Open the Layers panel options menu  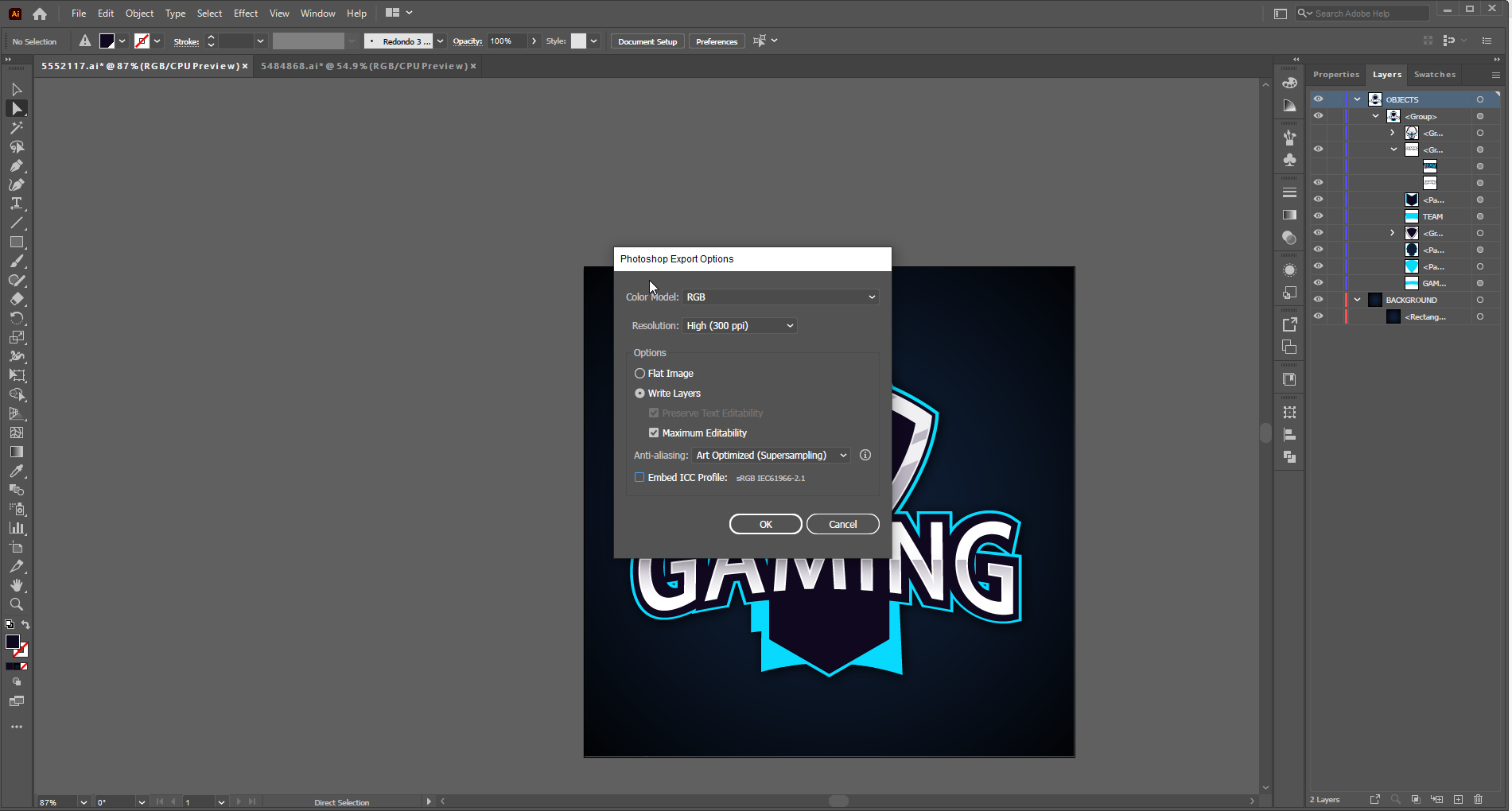[x=1496, y=75]
